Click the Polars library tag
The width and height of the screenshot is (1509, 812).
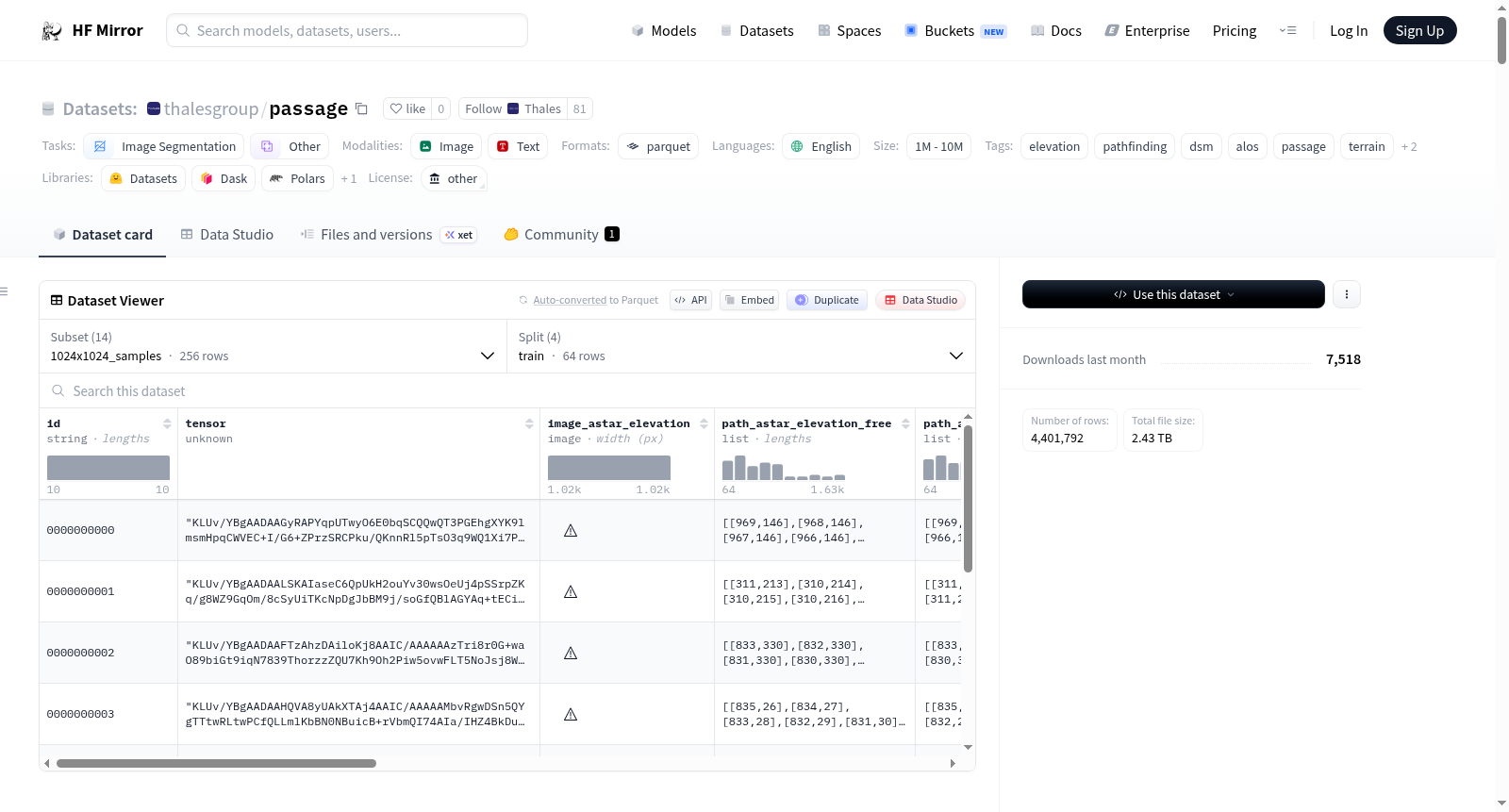298,178
